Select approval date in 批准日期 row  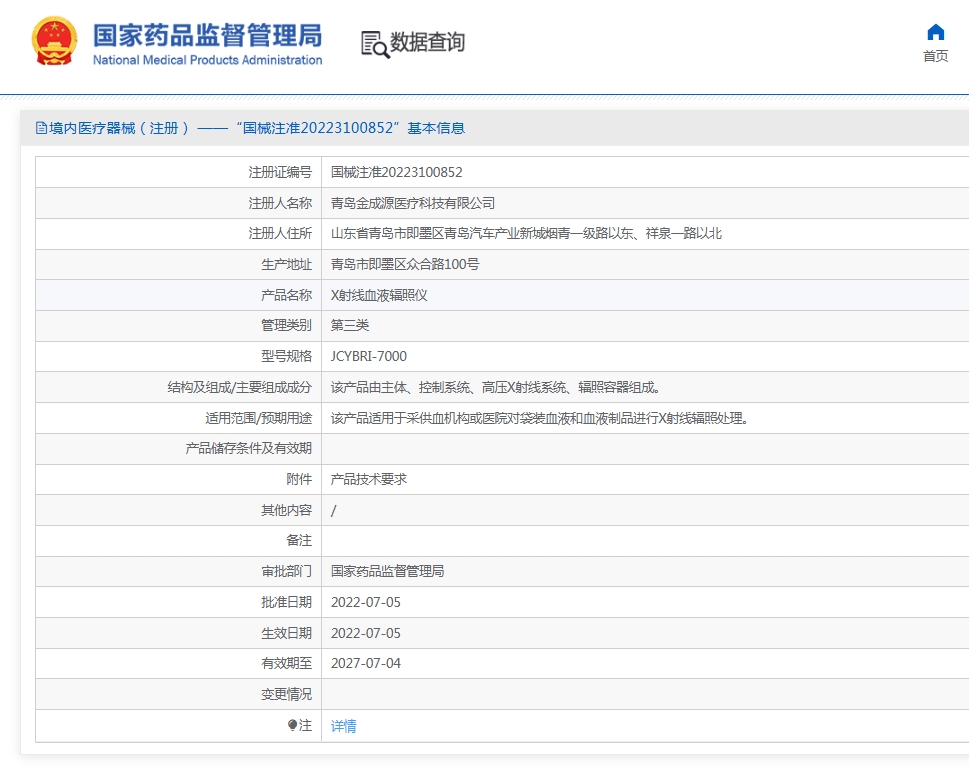366,602
